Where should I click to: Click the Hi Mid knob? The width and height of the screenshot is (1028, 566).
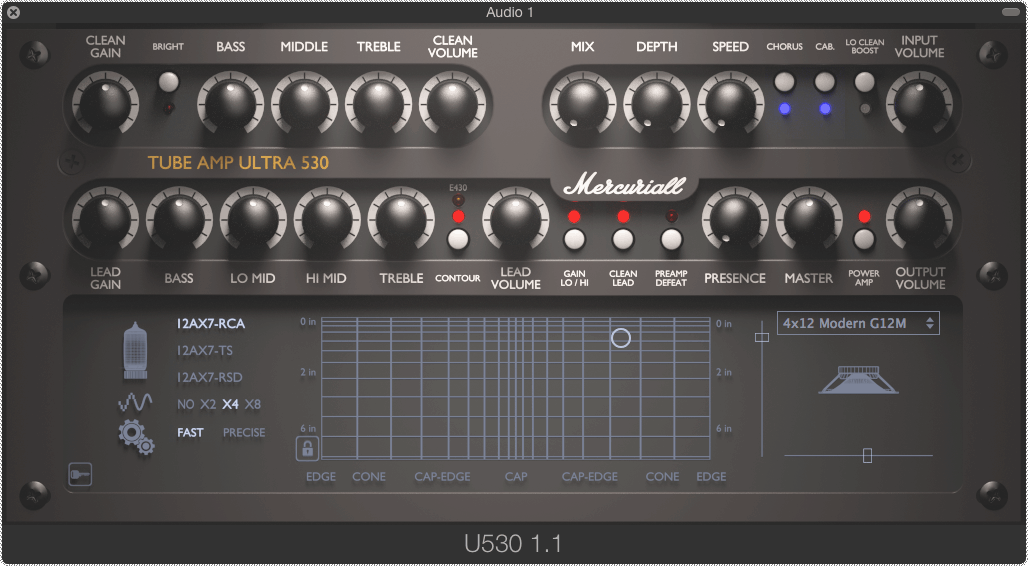[326, 219]
